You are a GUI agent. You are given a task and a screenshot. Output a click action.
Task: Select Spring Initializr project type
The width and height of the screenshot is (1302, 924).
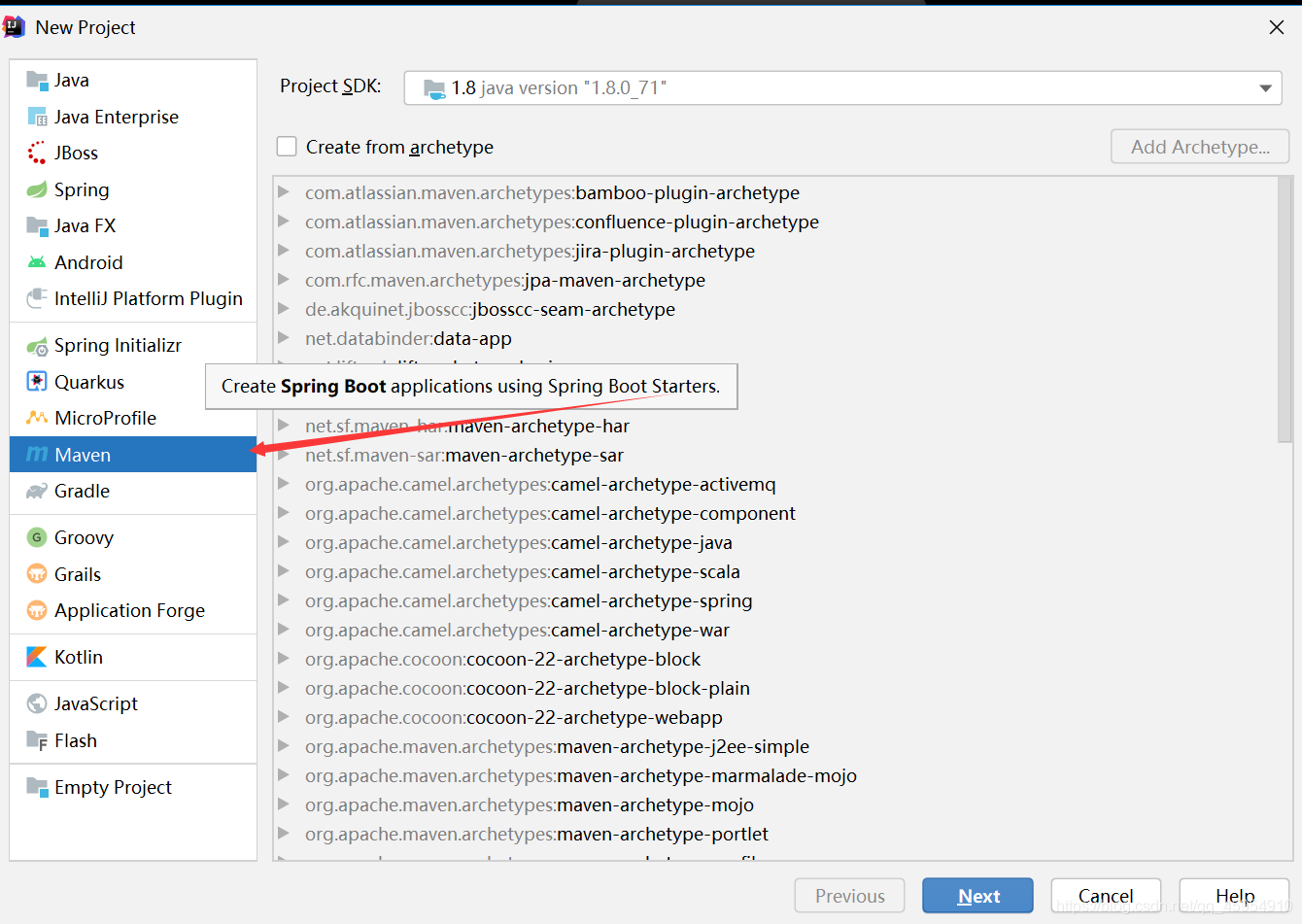pos(133,346)
